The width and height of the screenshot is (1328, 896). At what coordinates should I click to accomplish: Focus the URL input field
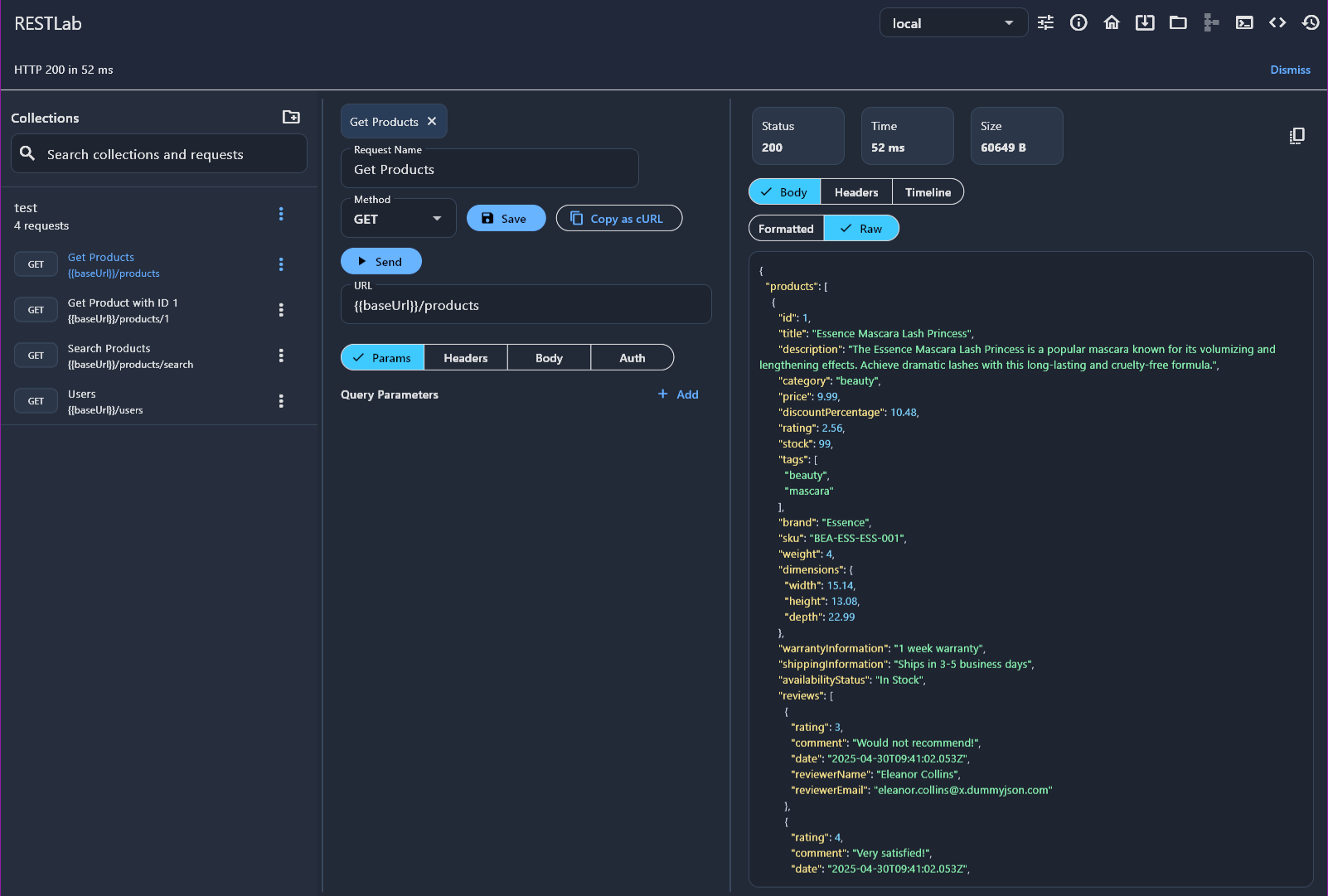tap(526, 305)
